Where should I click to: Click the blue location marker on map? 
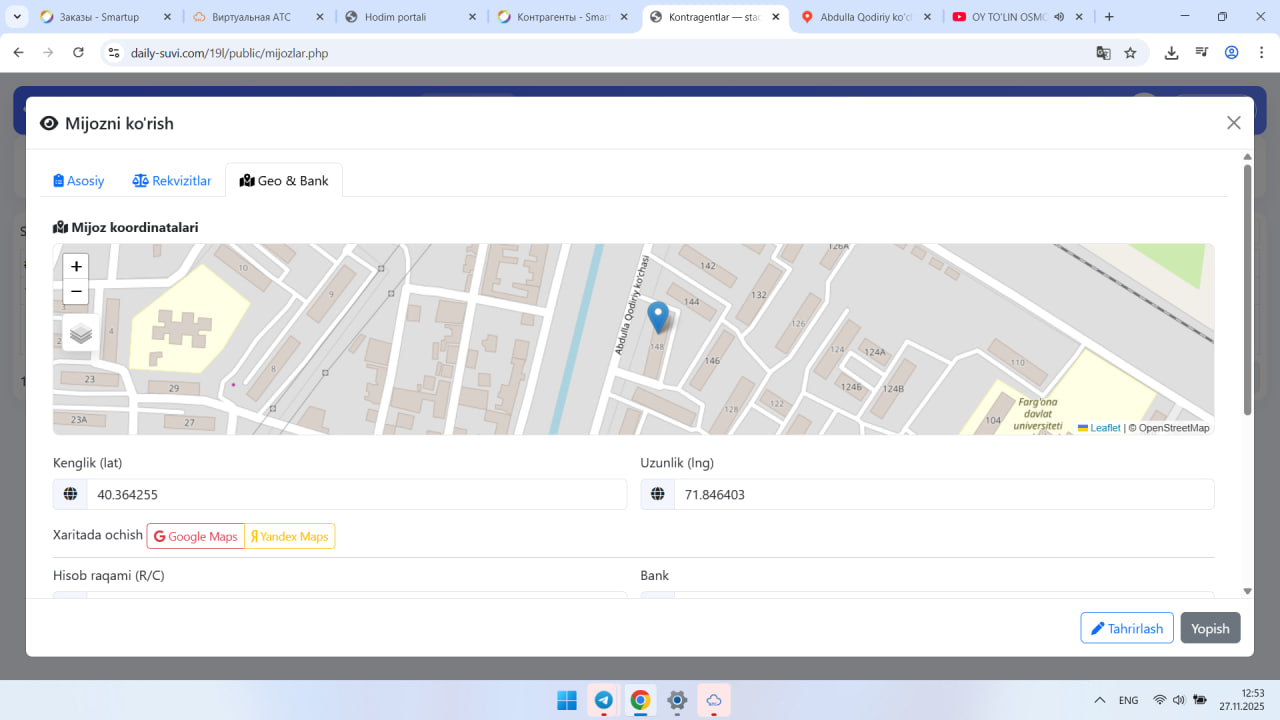point(658,316)
